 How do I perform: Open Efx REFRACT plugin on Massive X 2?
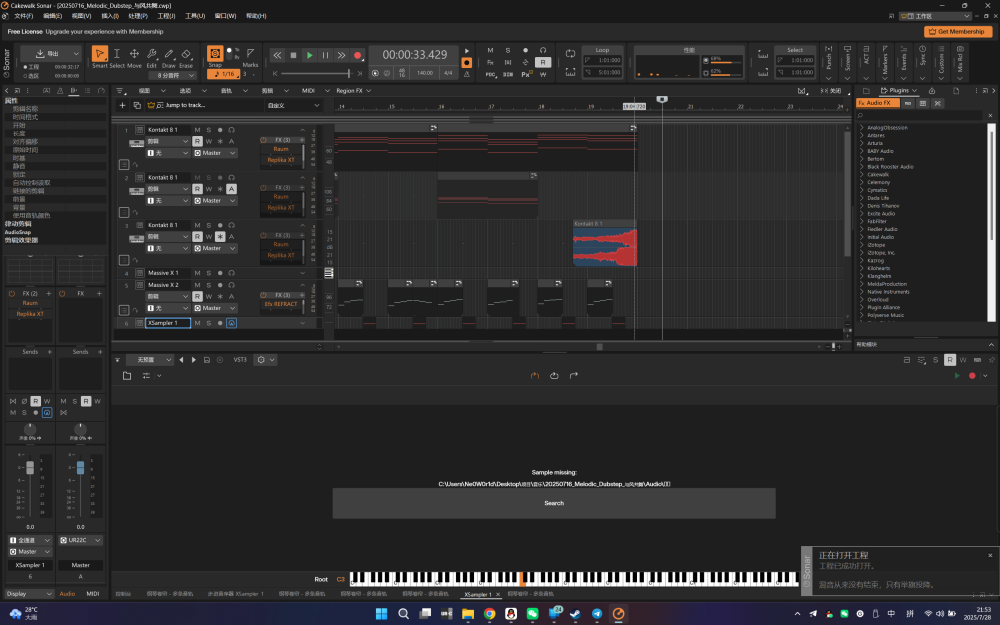point(281,304)
